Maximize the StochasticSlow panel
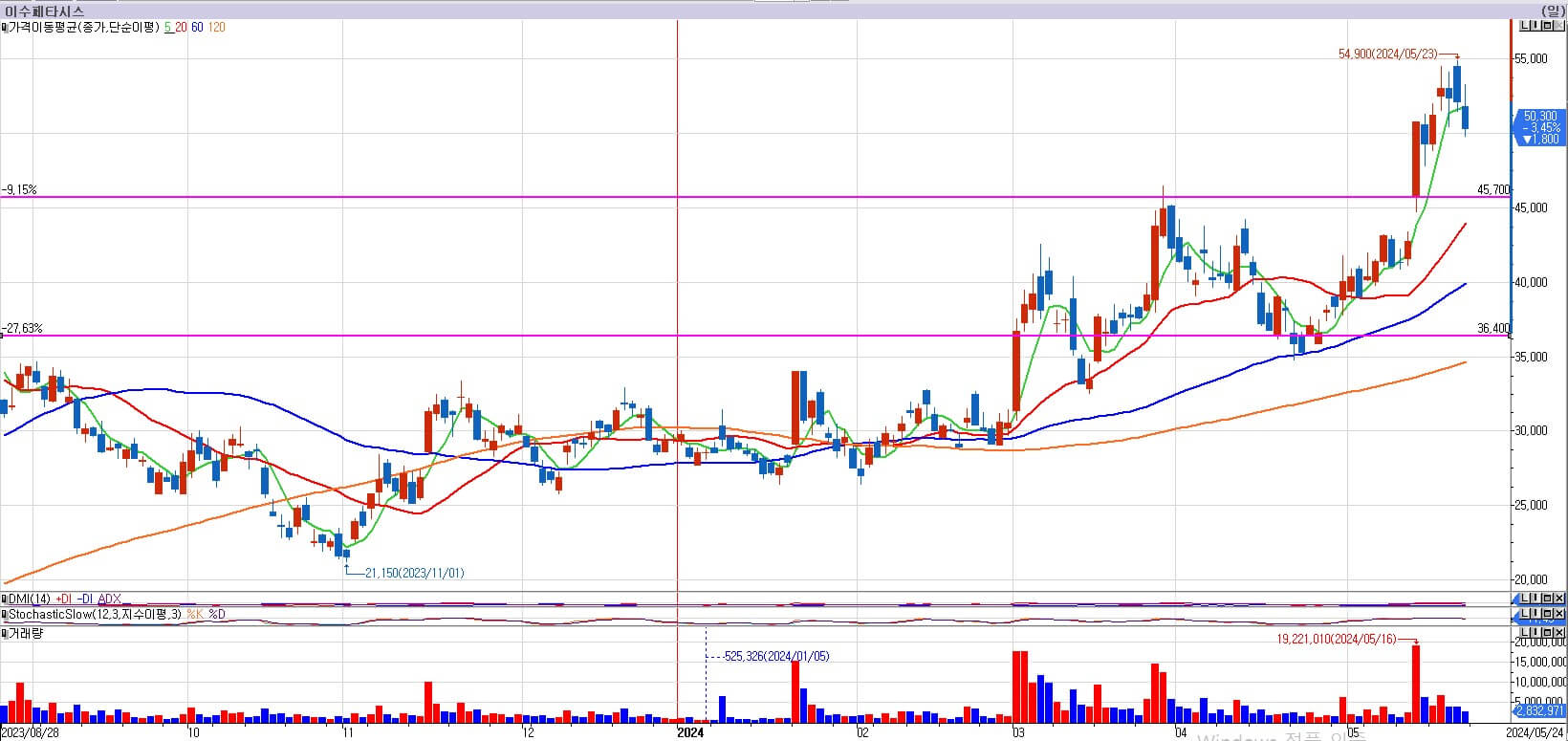Screen dimensions: 1568x741 [x=1547, y=613]
